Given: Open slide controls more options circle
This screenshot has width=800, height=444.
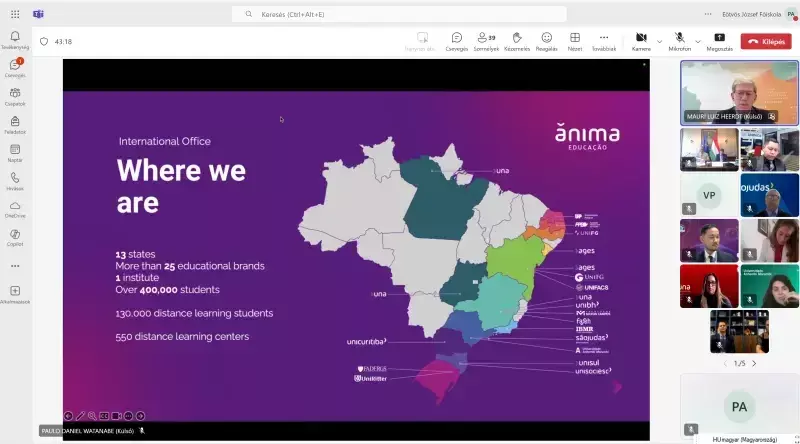Looking at the screenshot, I should tap(128, 416).
